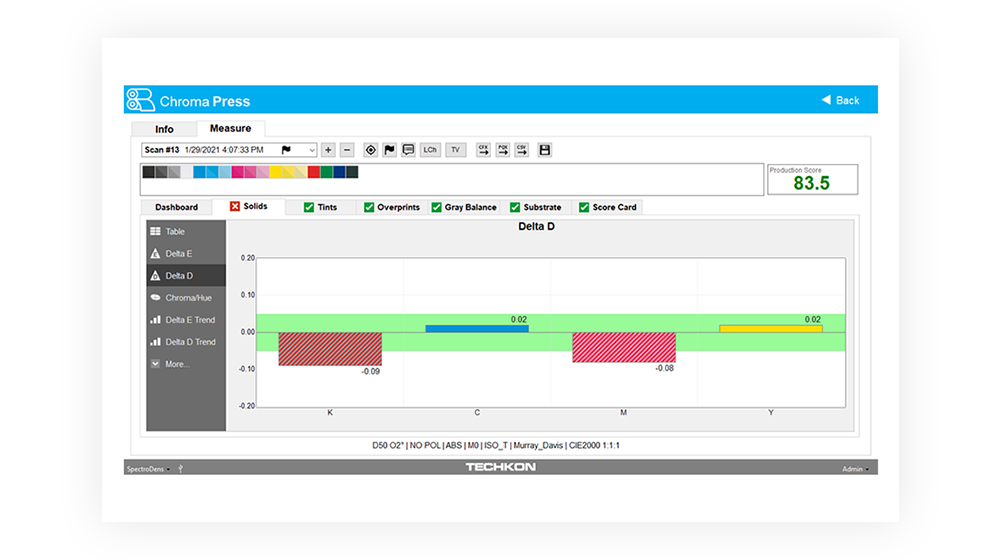Switch to the Info tab
Screen dimensions: 1000x560
tap(164, 129)
